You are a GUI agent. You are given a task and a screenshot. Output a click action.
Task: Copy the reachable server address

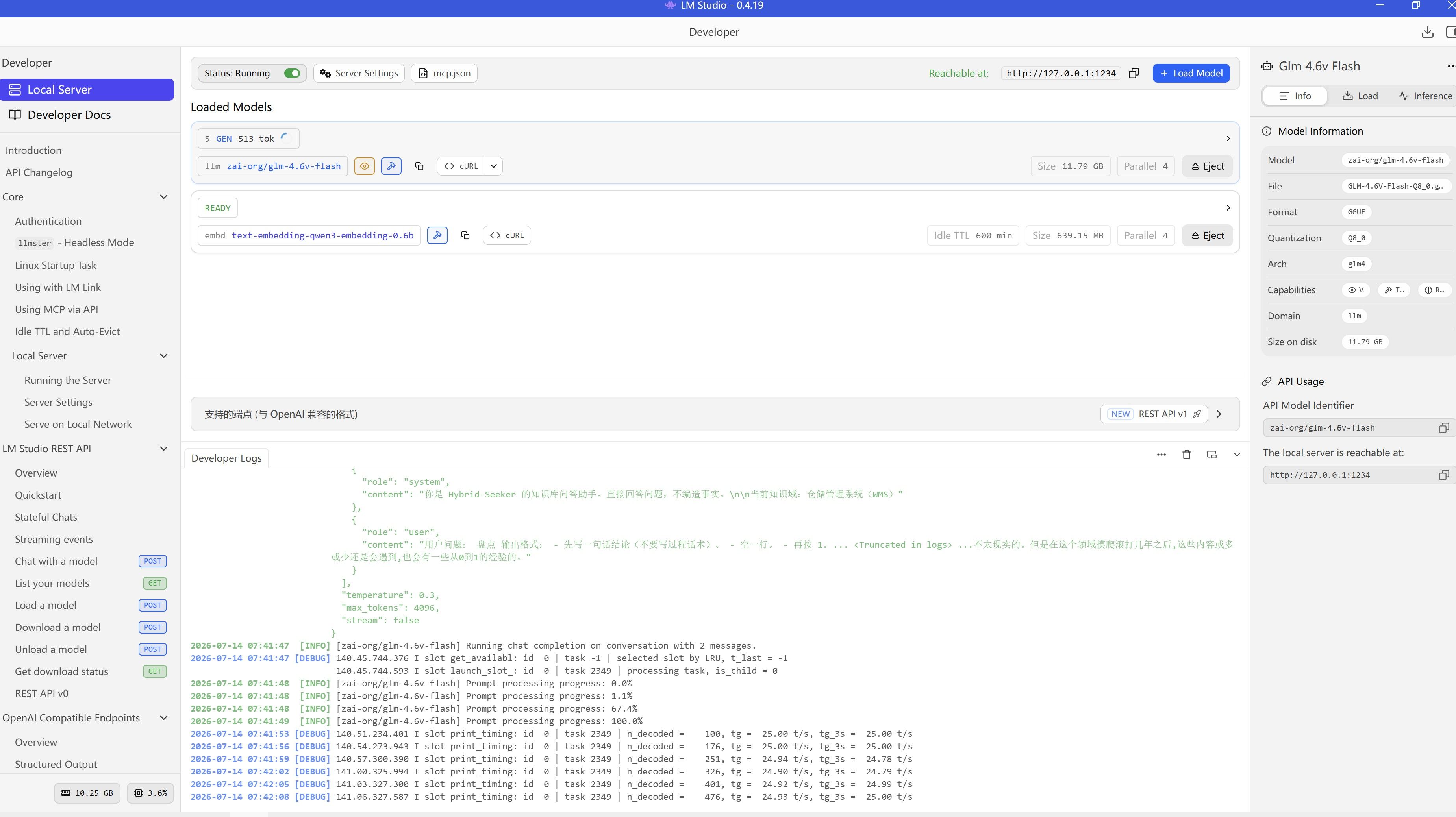point(1133,73)
